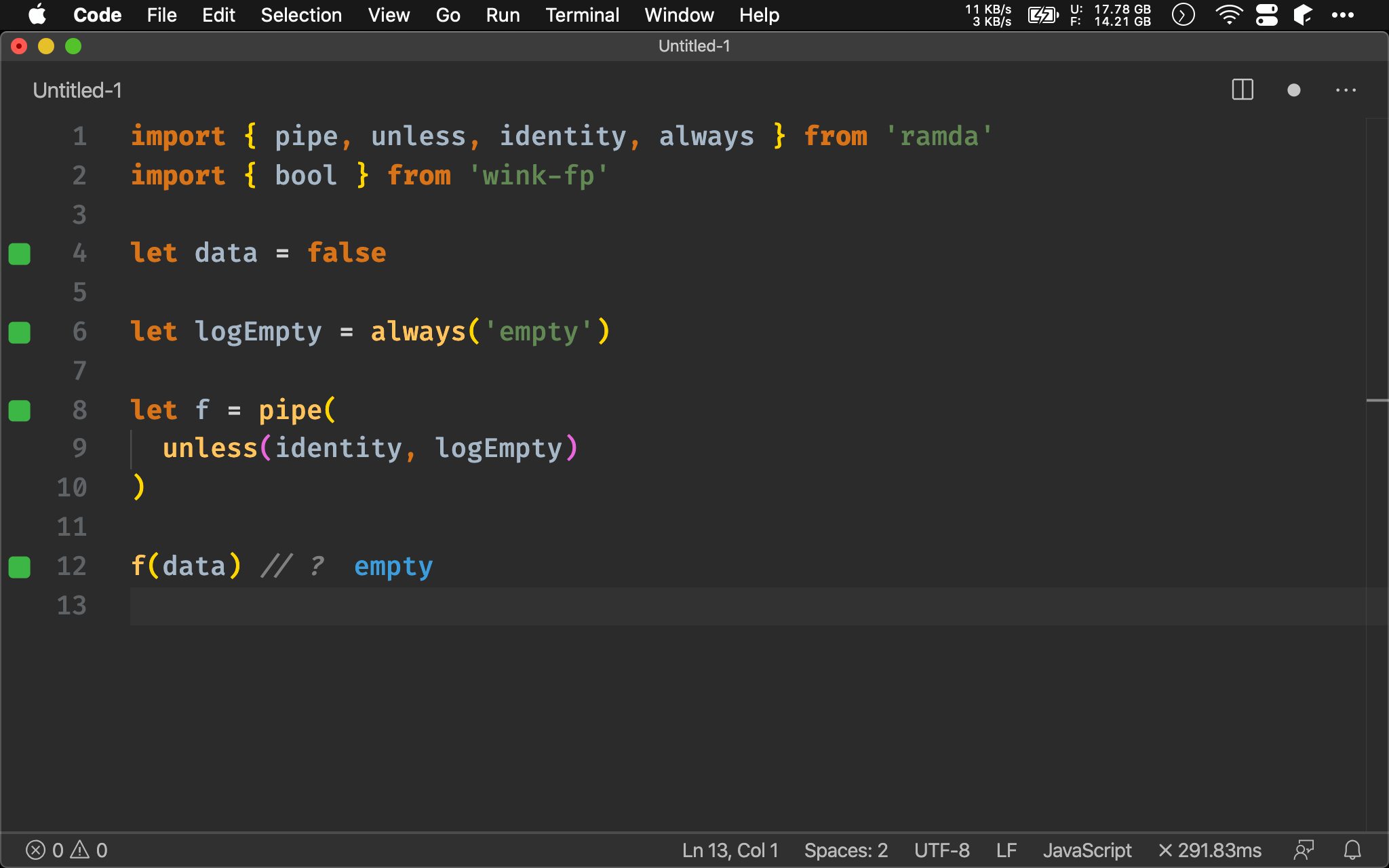Click the unsaved changes dot indicator

click(x=1293, y=90)
